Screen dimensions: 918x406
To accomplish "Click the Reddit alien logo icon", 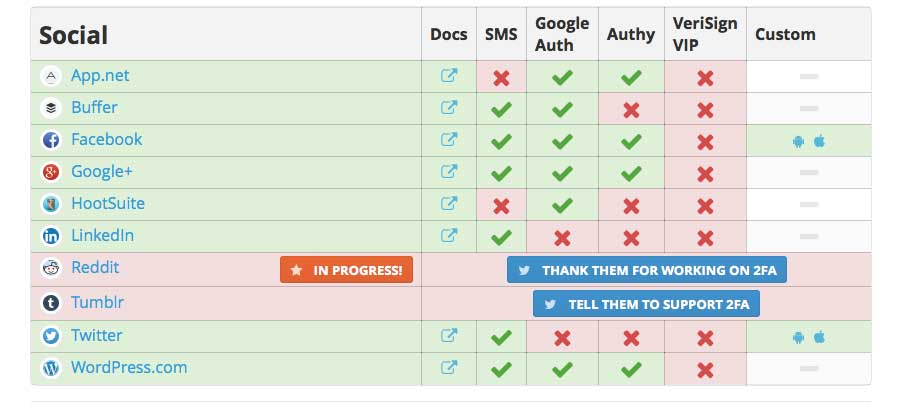I will pos(51,268).
